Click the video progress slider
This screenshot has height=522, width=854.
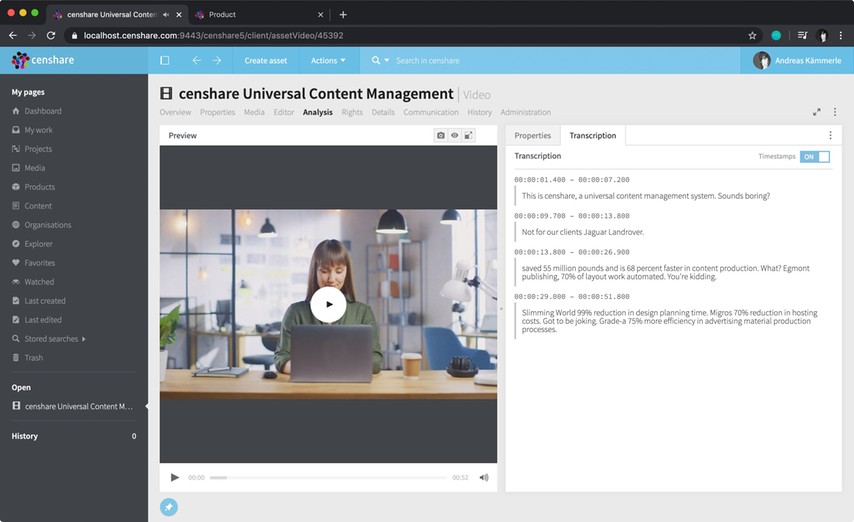(x=328, y=478)
